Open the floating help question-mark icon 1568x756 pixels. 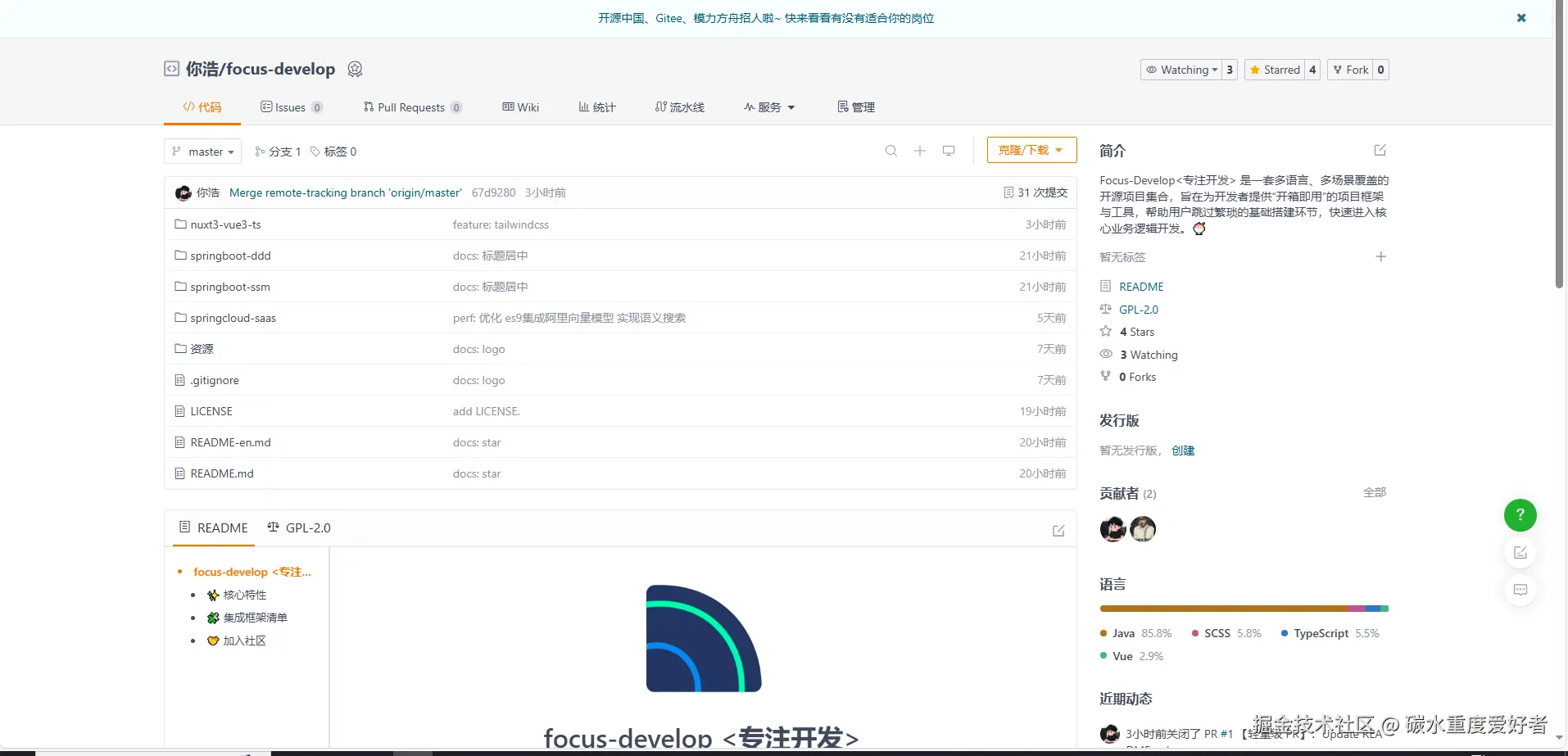click(1520, 515)
